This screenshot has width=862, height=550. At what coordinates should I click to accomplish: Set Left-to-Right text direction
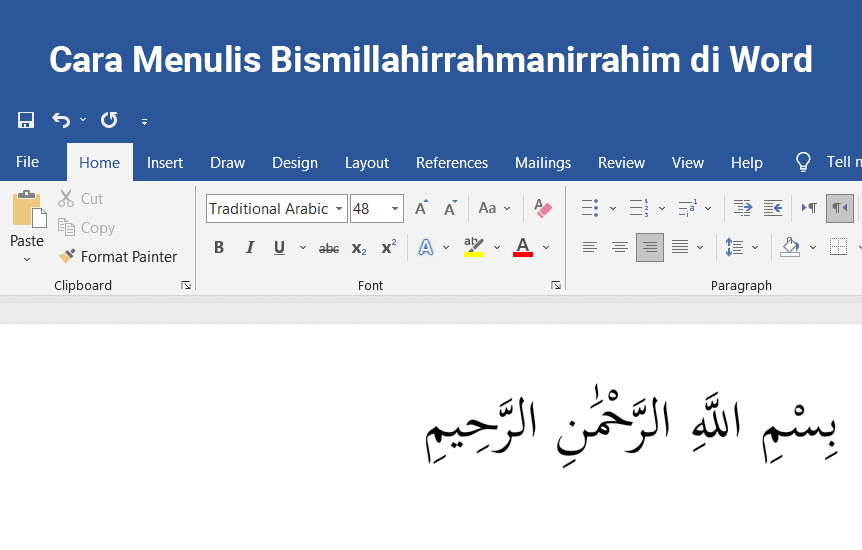pos(809,208)
